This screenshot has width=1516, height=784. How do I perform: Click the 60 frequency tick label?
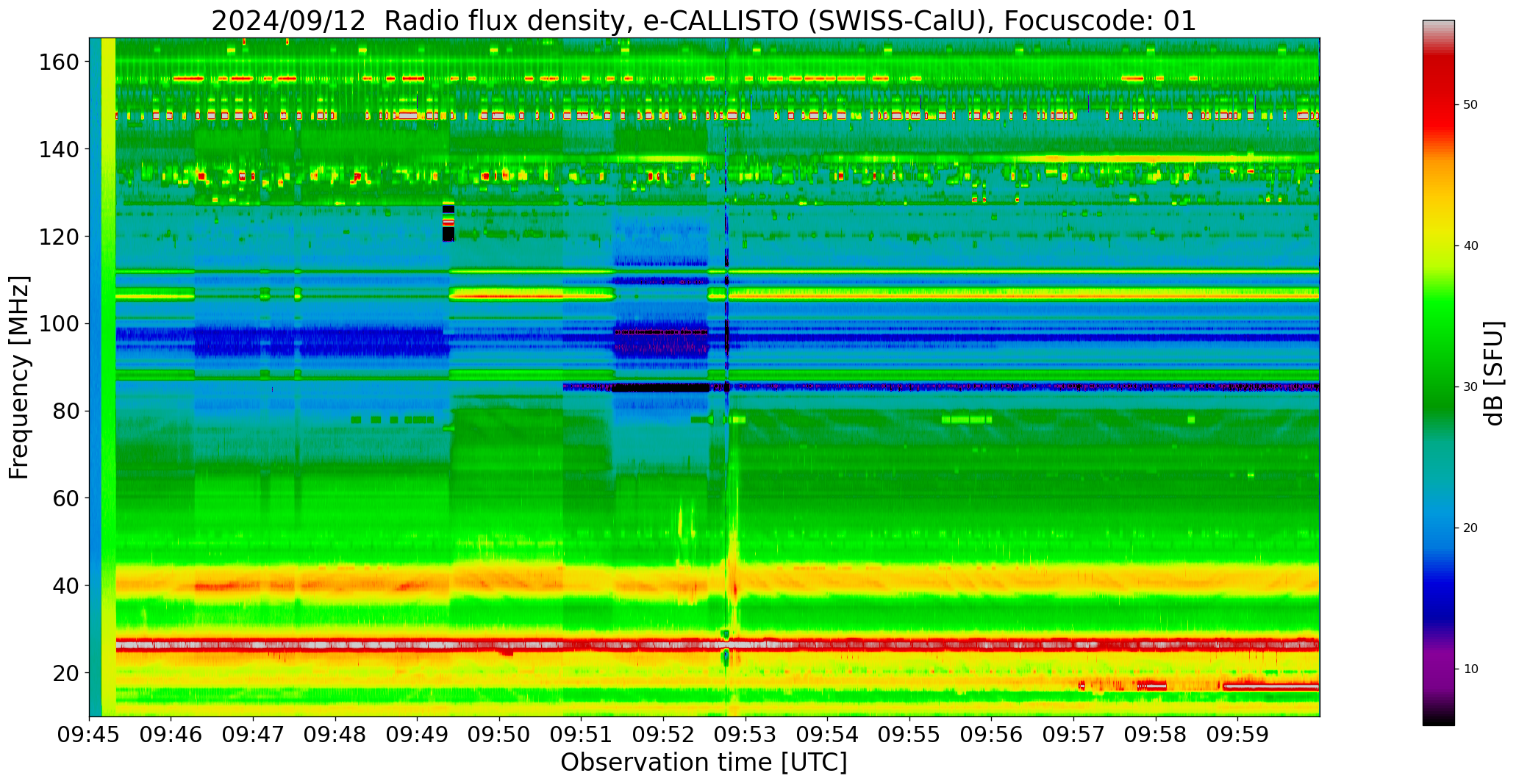click(x=65, y=498)
